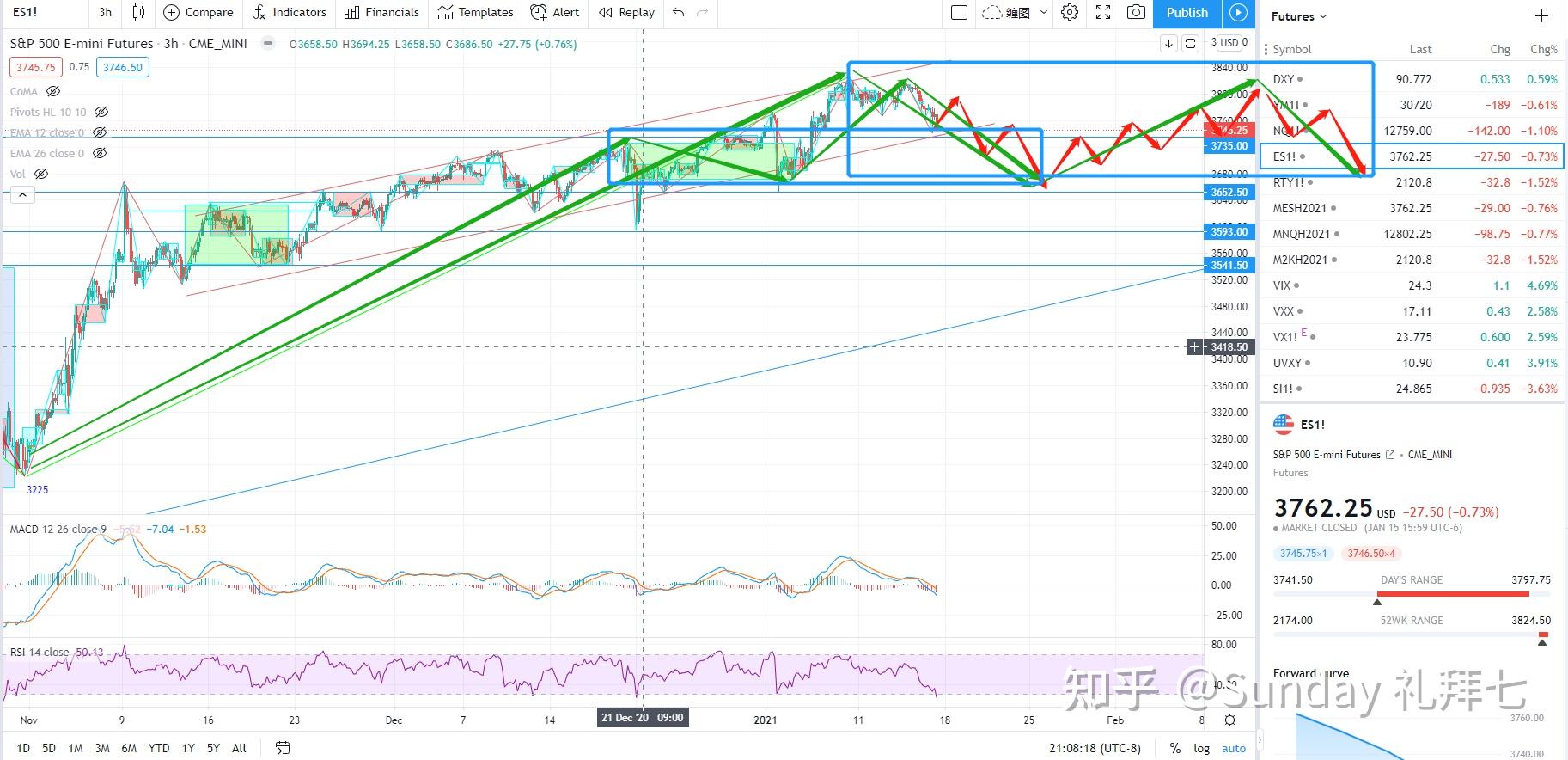Redo the last chart action

(703, 12)
